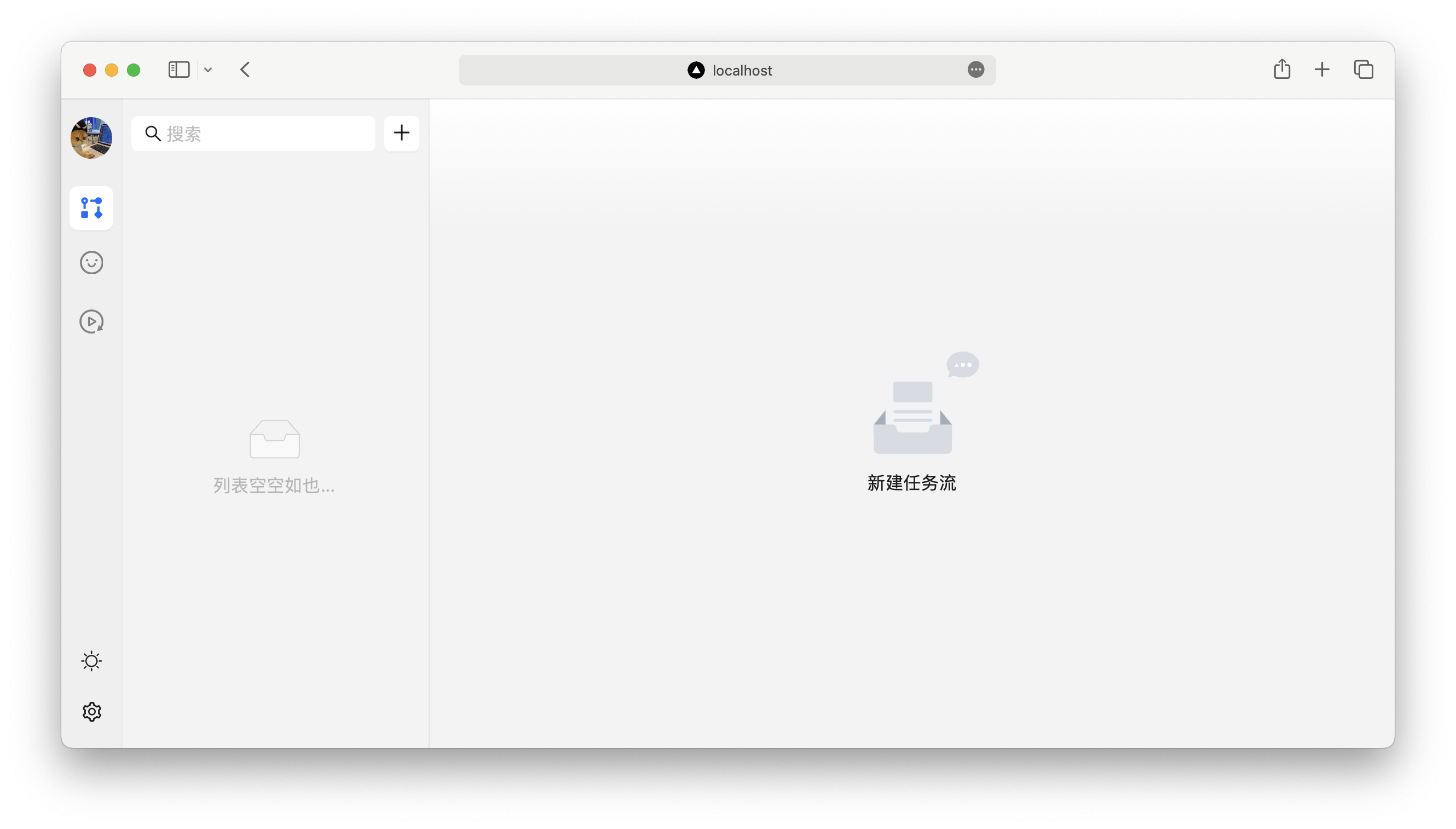Screen dimensions: 1456x829
Task: Expand the sidebar chevron dropdown in toolbar
Action: click(209, 70)
